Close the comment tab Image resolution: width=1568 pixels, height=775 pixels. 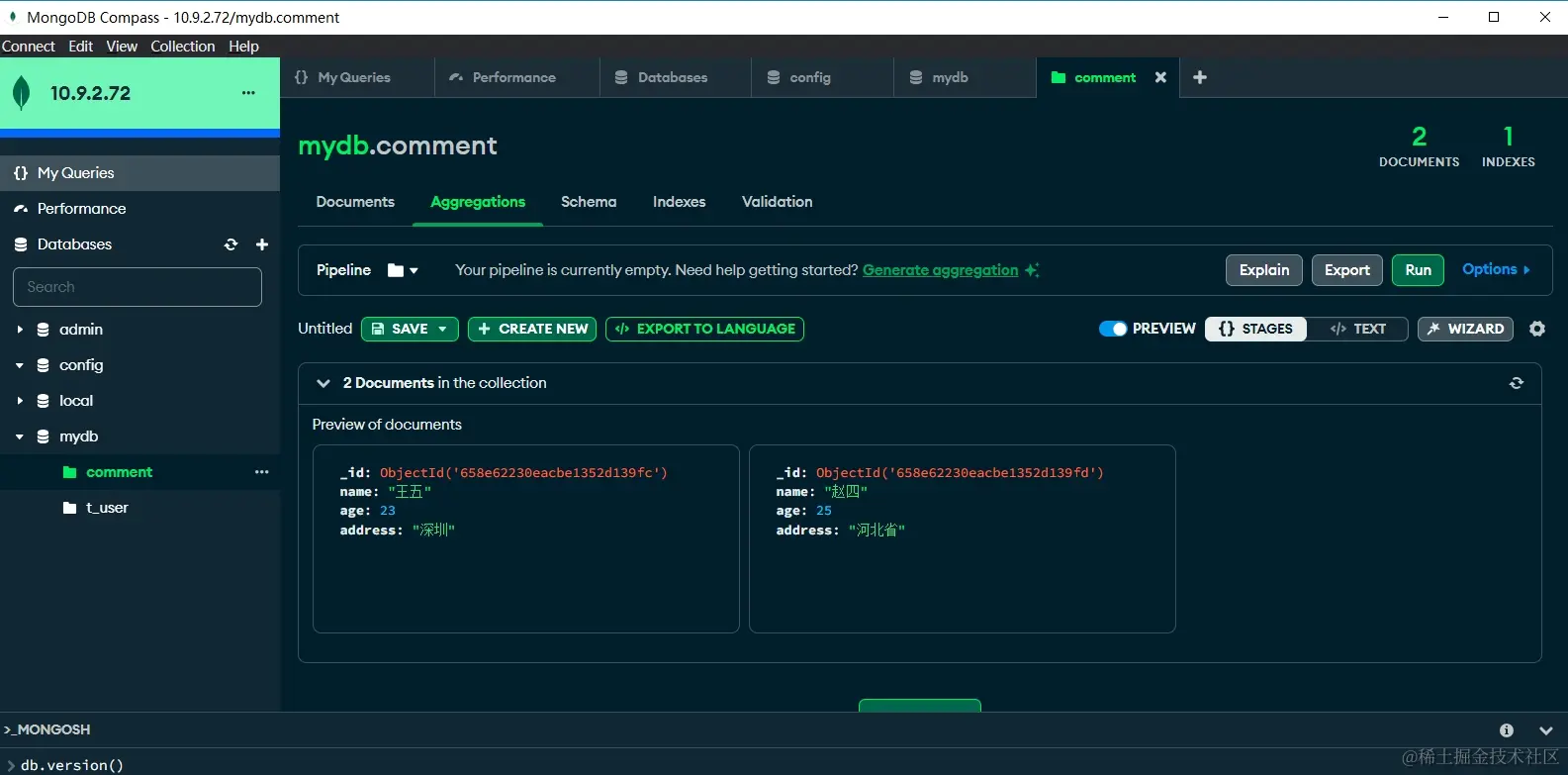click(x=1160, y=77)
